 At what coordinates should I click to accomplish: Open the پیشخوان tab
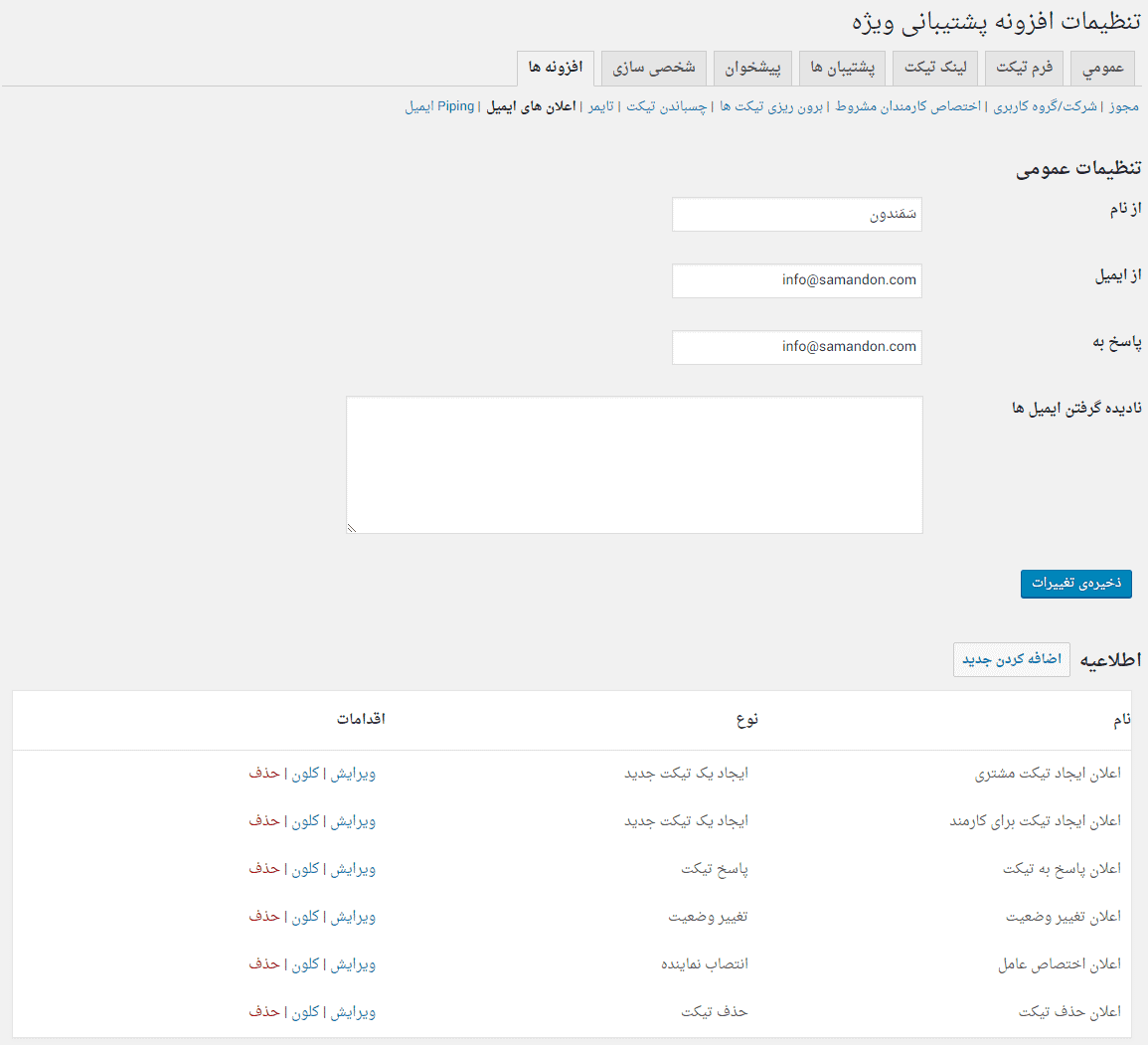click(752, 68)
